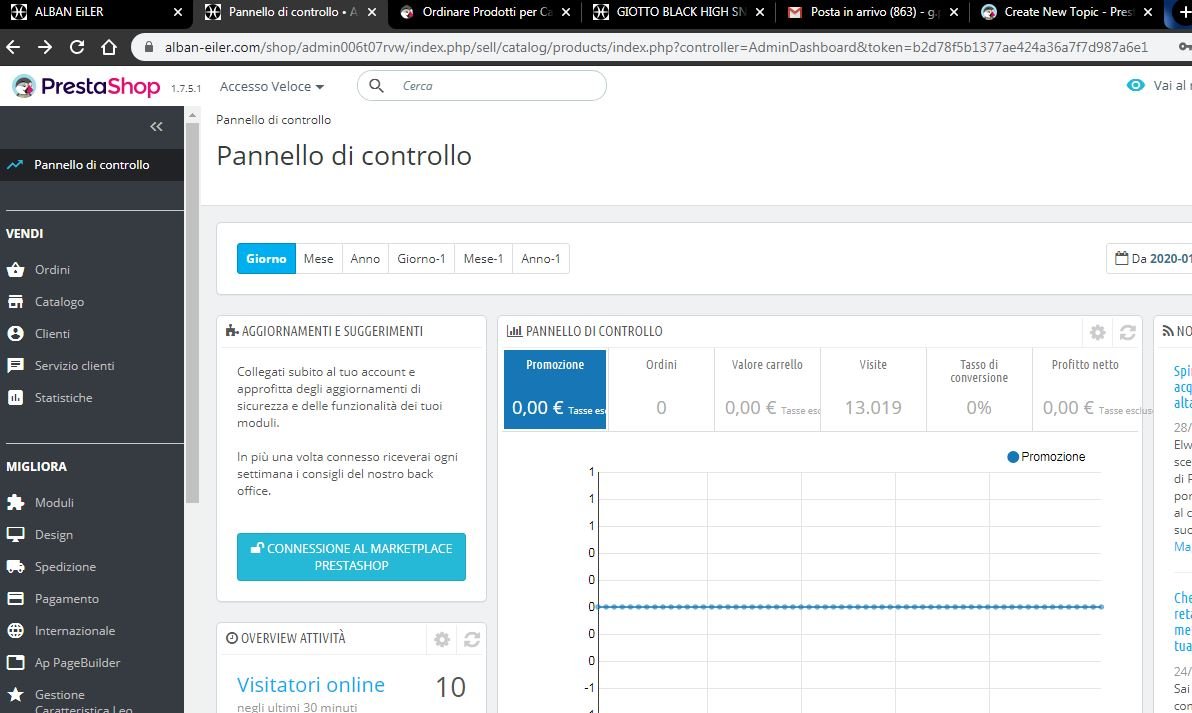Select the Profitto netto metric tile
Viewport: 1192px width, 713px height.
[1086, 389]
